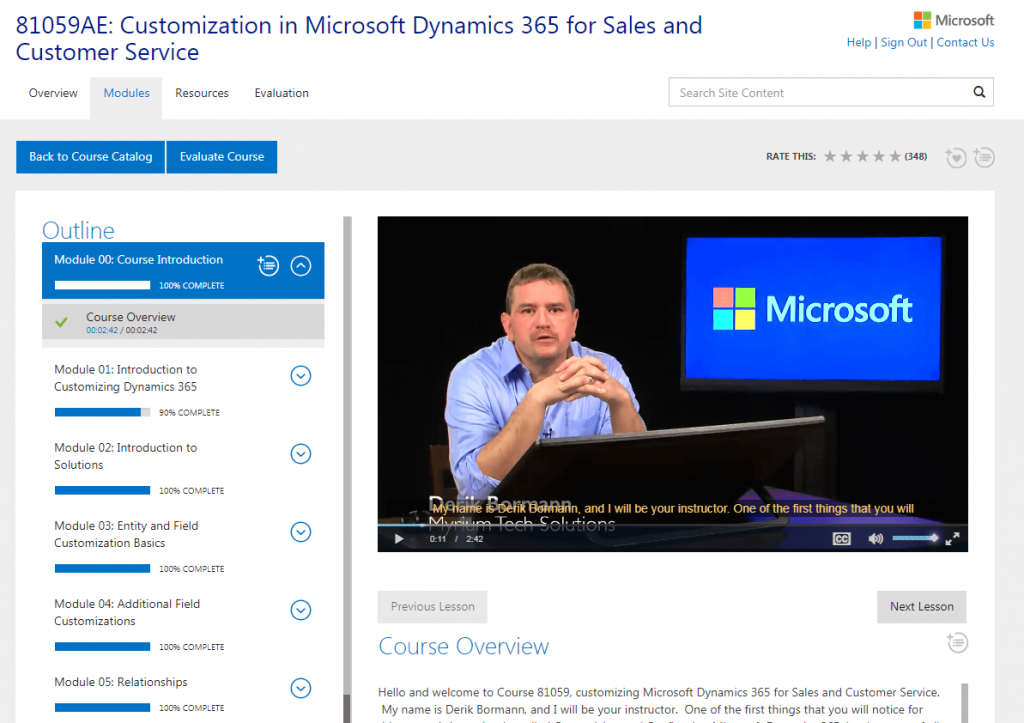Rate course three stars

[x=862, y=156]
